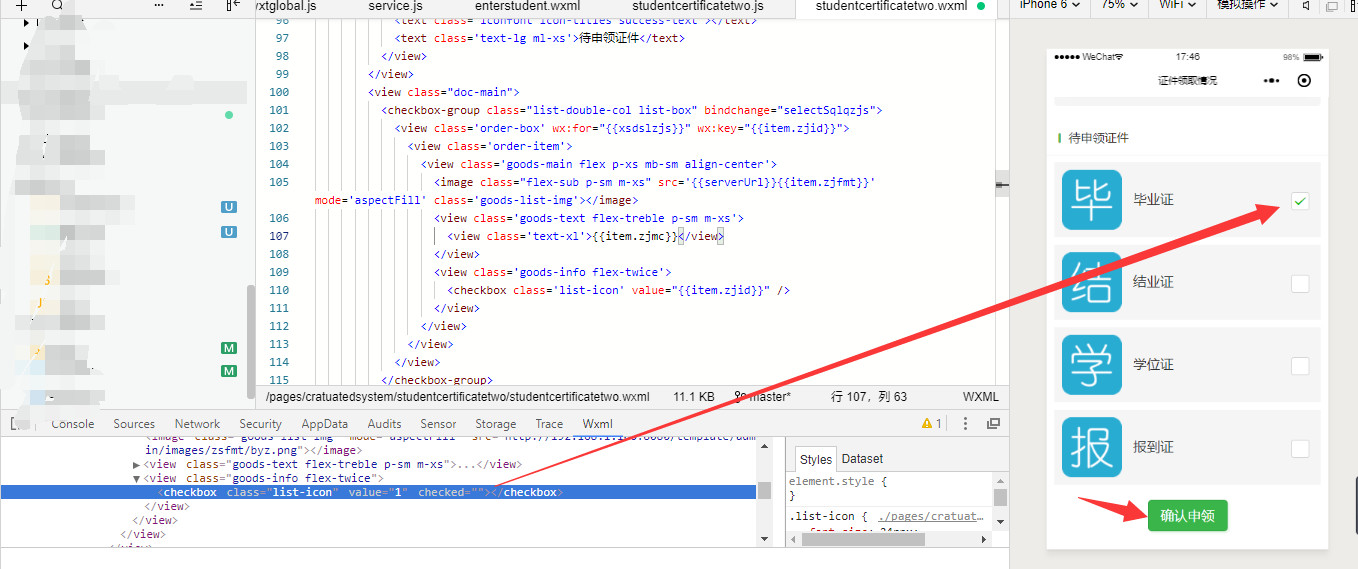
Task: Click the Wxml tree scroll-up arrow
Action: pos(764,444)
